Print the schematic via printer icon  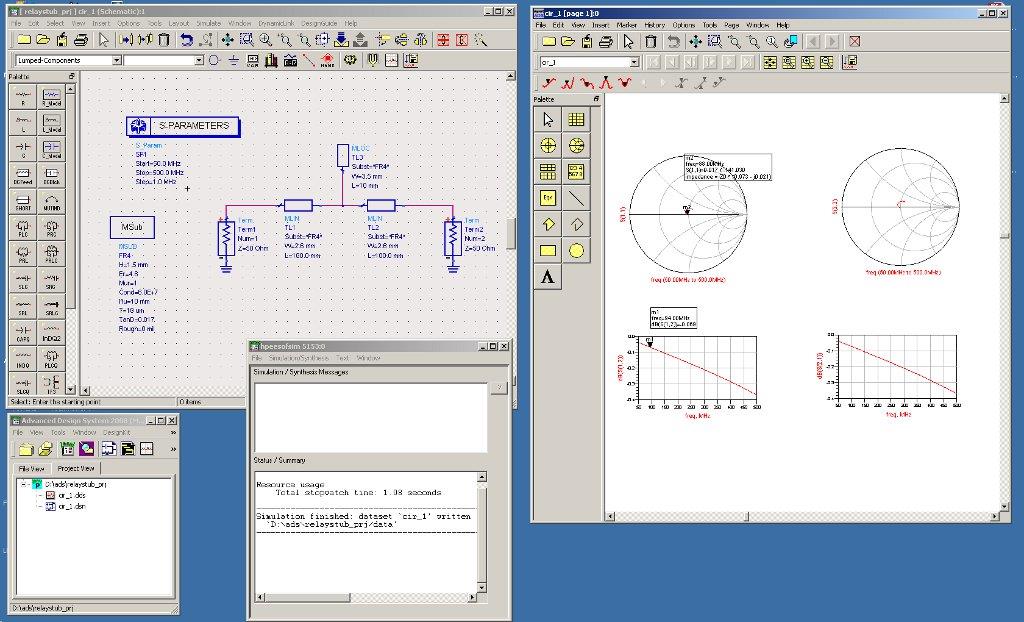pyautogui.click(x=81, y=40)
